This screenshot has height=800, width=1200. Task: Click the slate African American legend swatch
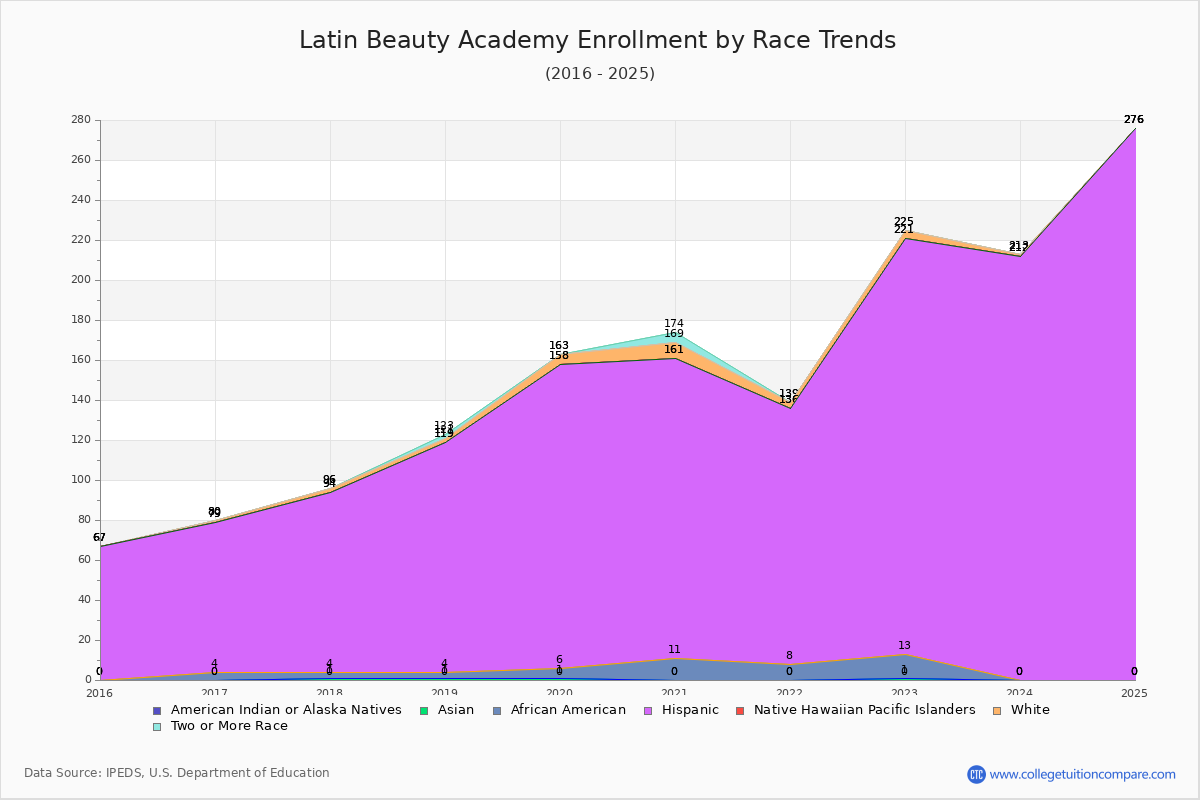(497, 710)
